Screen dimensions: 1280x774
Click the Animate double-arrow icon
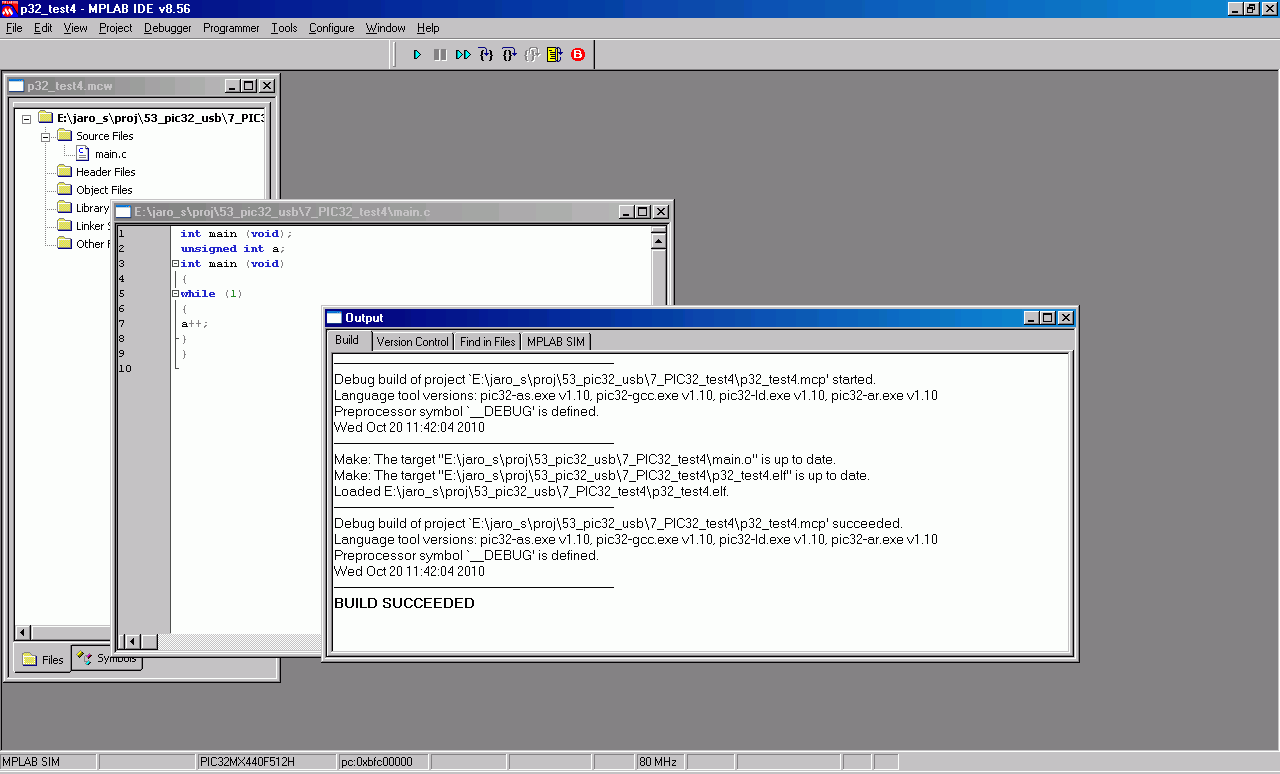[463, 54]
